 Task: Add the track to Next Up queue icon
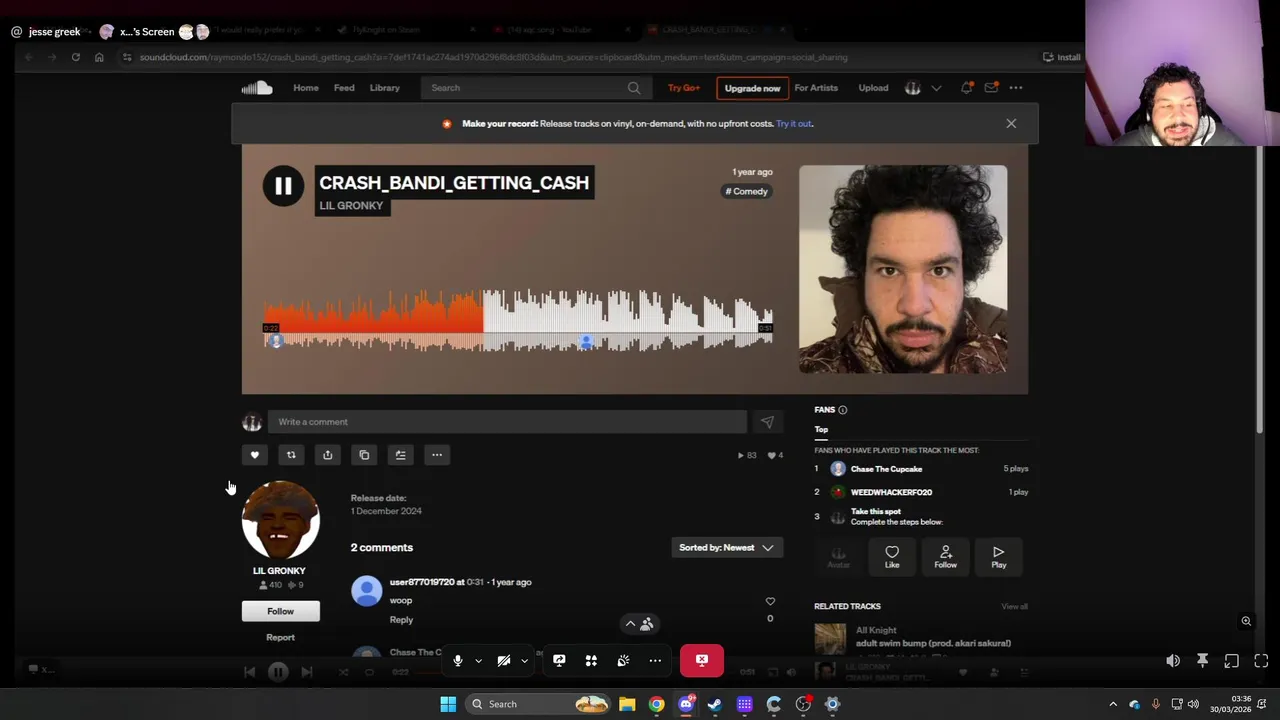tap(400, 455)
